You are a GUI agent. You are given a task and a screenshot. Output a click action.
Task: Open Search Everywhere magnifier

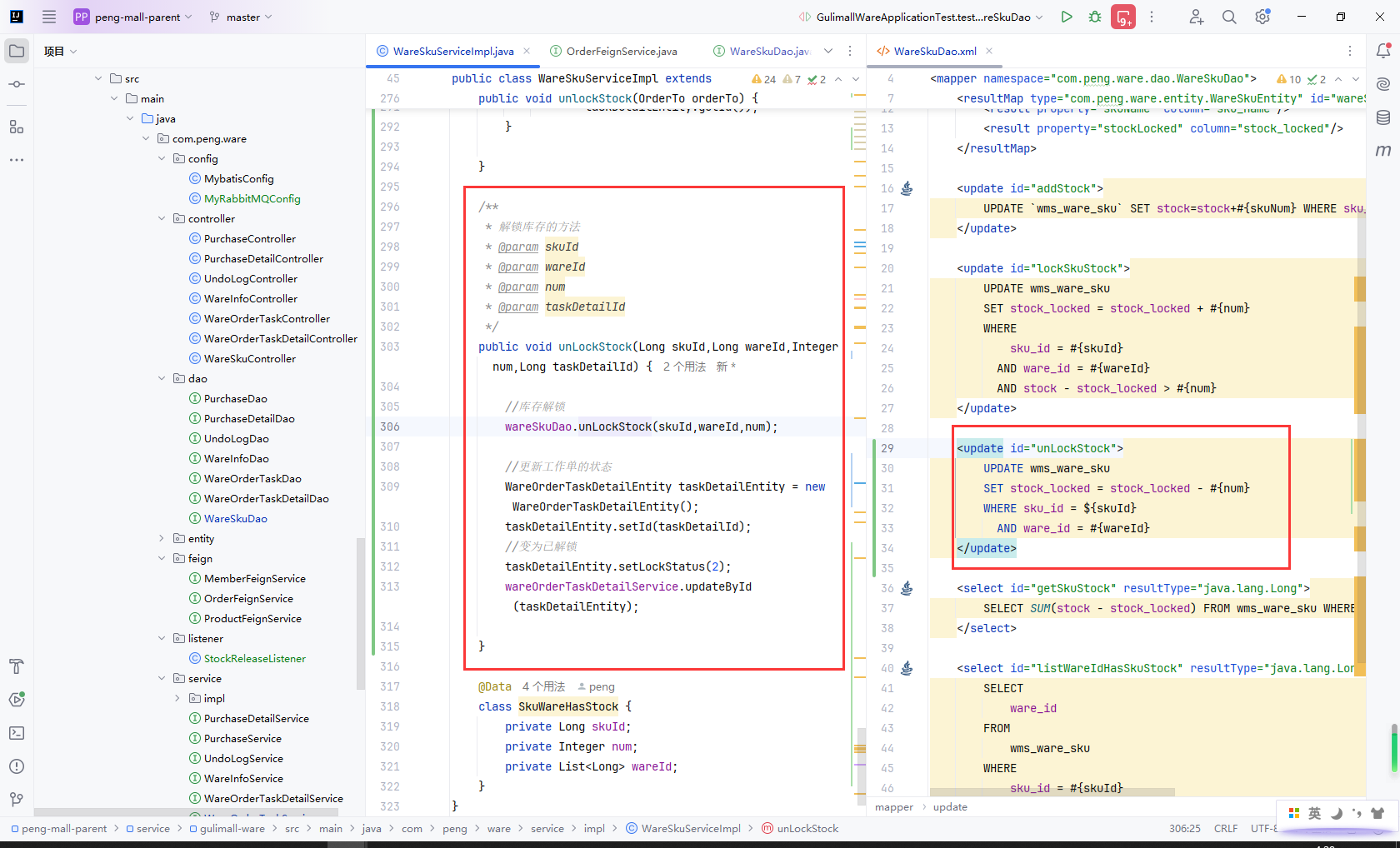tap(1229, 17)
